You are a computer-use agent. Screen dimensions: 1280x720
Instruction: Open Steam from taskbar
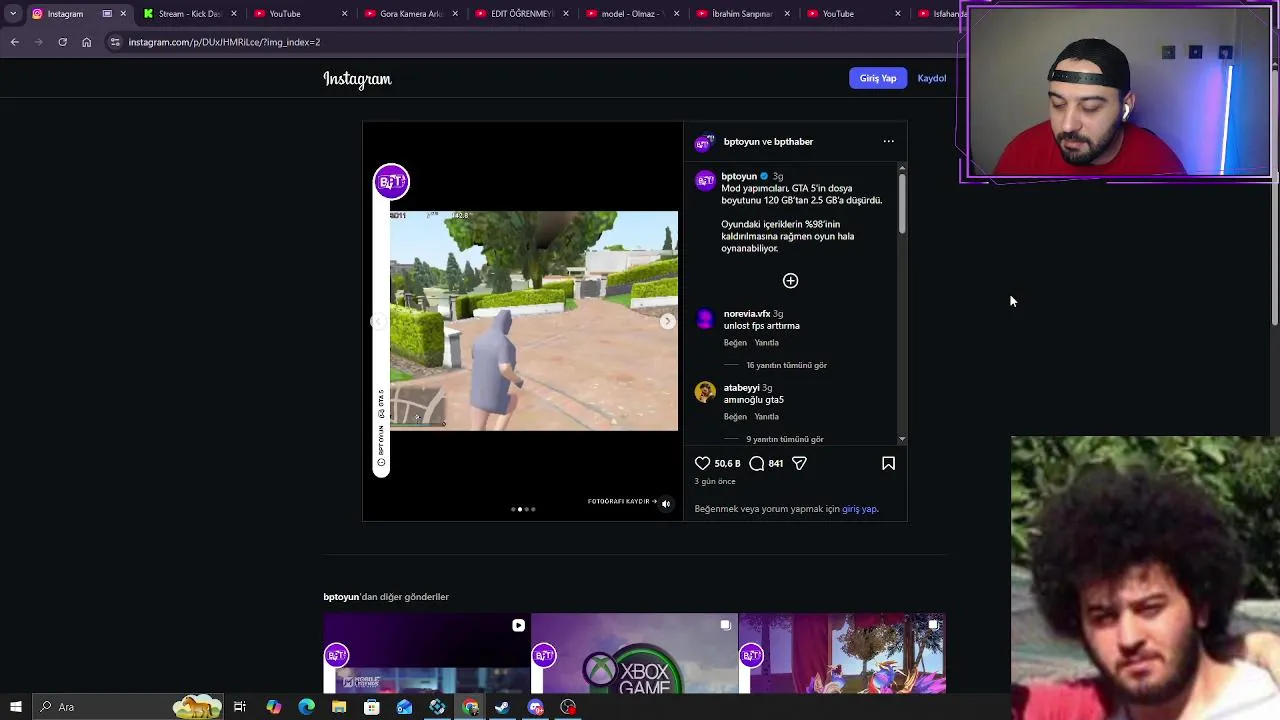(502, 707)
